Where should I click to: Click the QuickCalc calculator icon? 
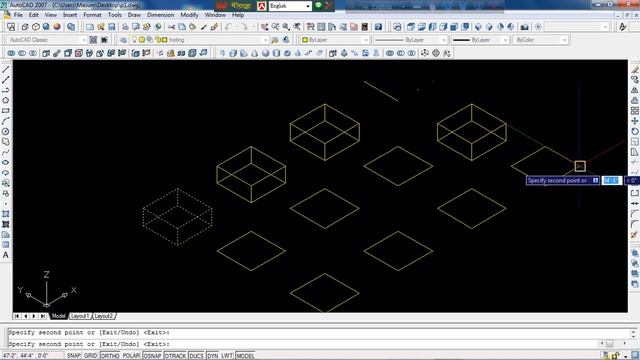[364, 27]
